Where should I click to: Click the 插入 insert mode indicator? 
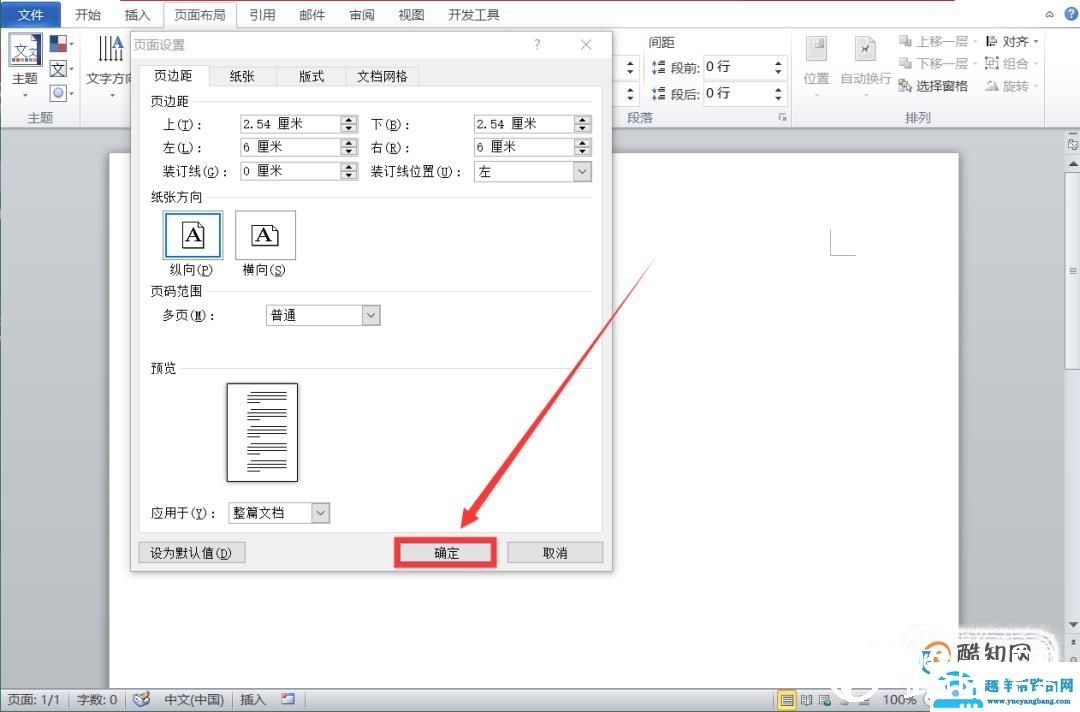pos(253,700)
